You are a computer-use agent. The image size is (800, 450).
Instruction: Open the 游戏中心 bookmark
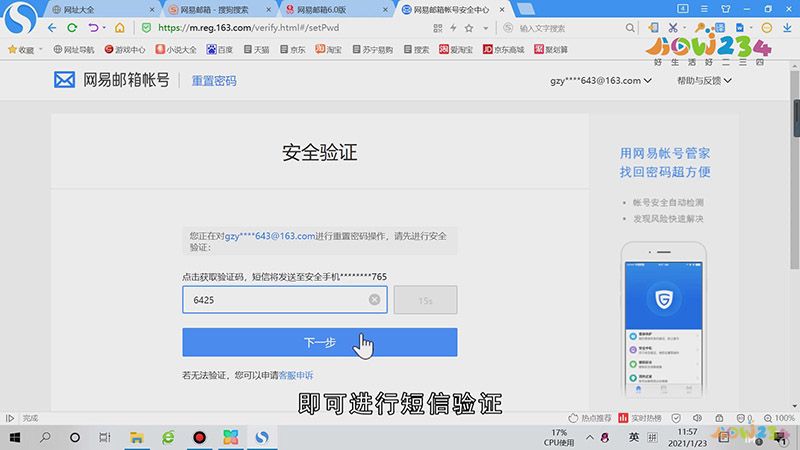[x=124, y=49]
